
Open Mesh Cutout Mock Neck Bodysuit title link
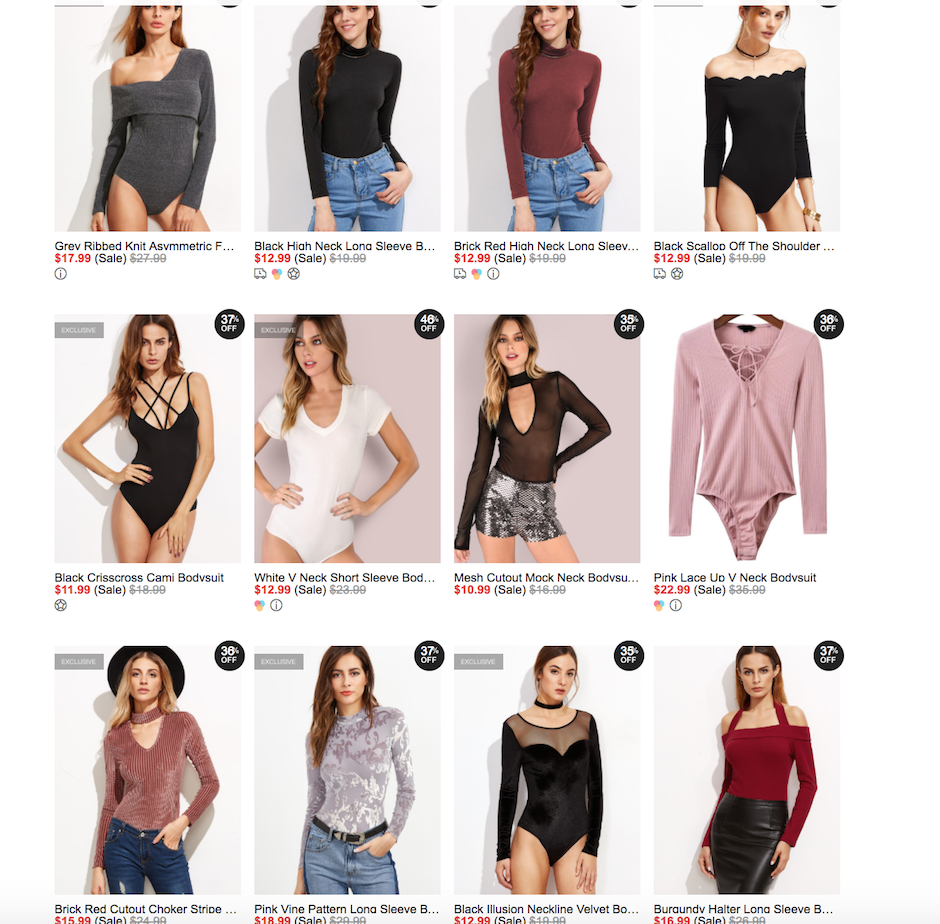[x=546, y=577]
